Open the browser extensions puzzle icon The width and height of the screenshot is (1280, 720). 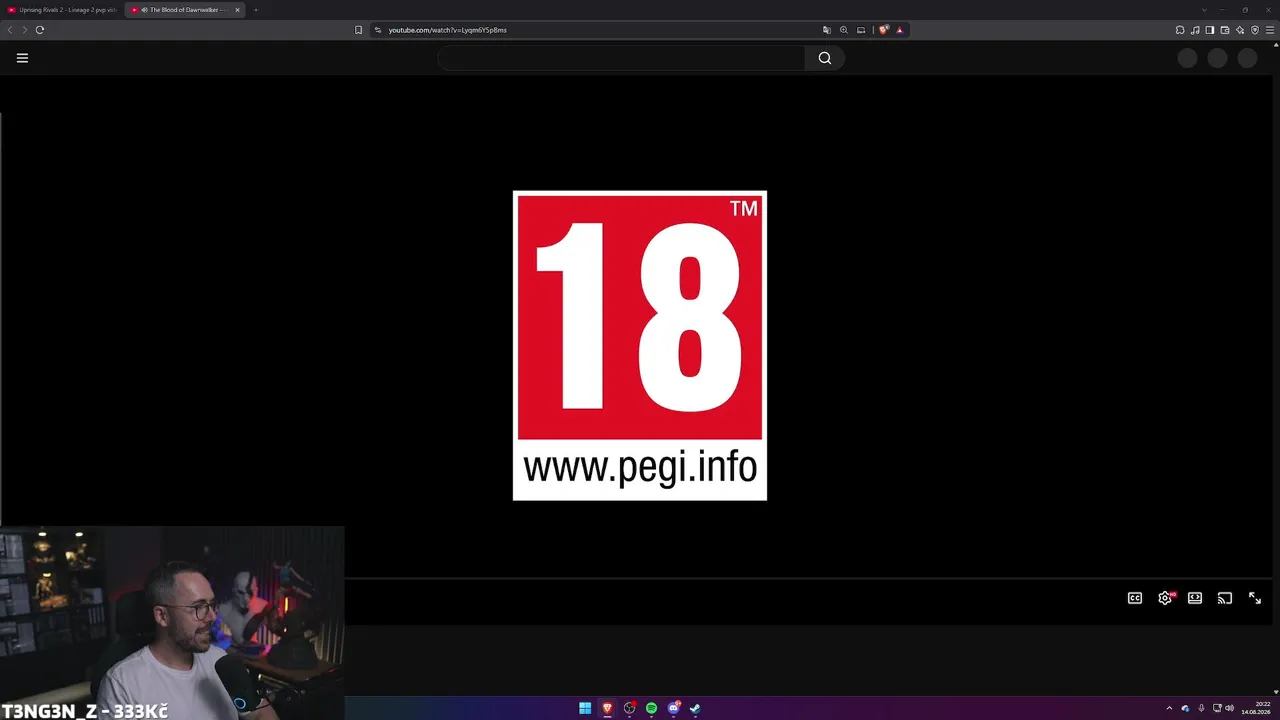tap(1180, 30)
